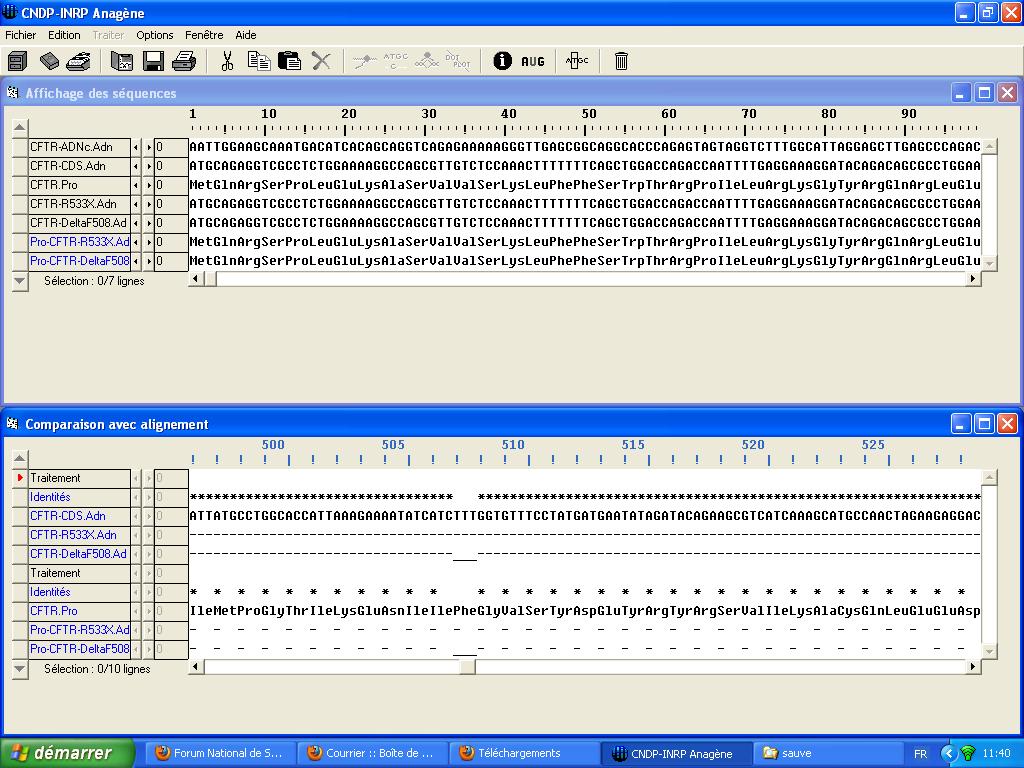Click the floppy disk save icon
1024x768 pixels.
pos(153,62)
